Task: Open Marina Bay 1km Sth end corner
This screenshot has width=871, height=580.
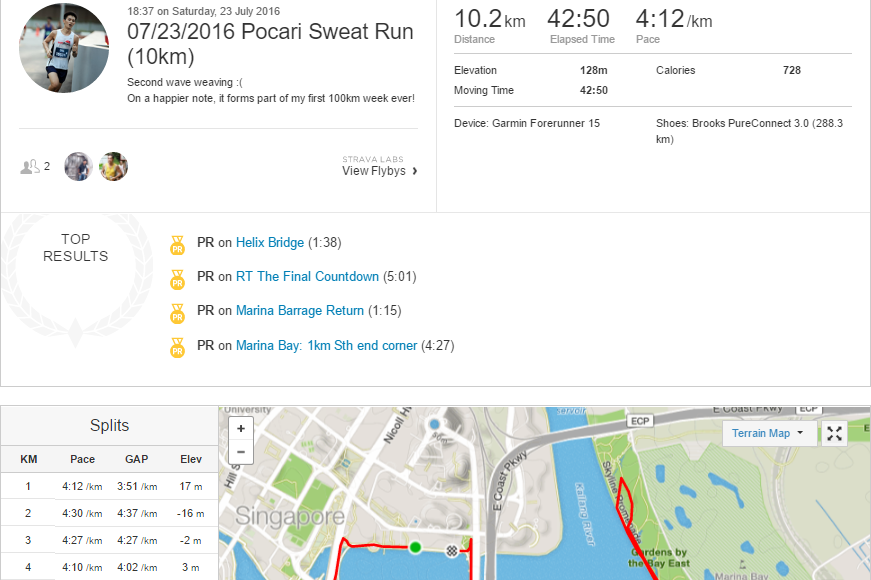Action: point(326,346)
